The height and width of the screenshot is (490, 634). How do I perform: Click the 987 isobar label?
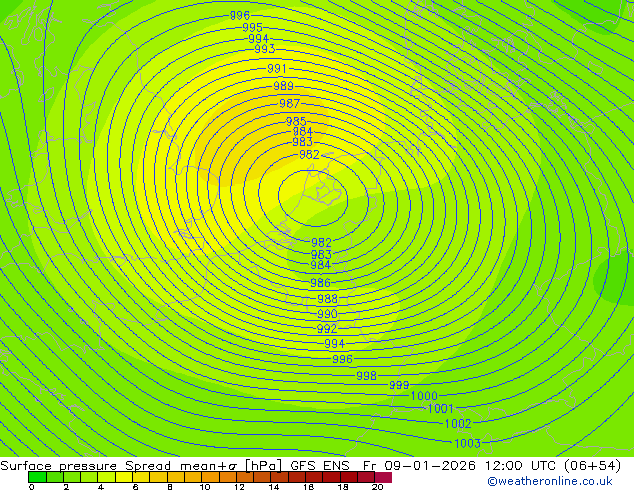[x=290, y=103]
